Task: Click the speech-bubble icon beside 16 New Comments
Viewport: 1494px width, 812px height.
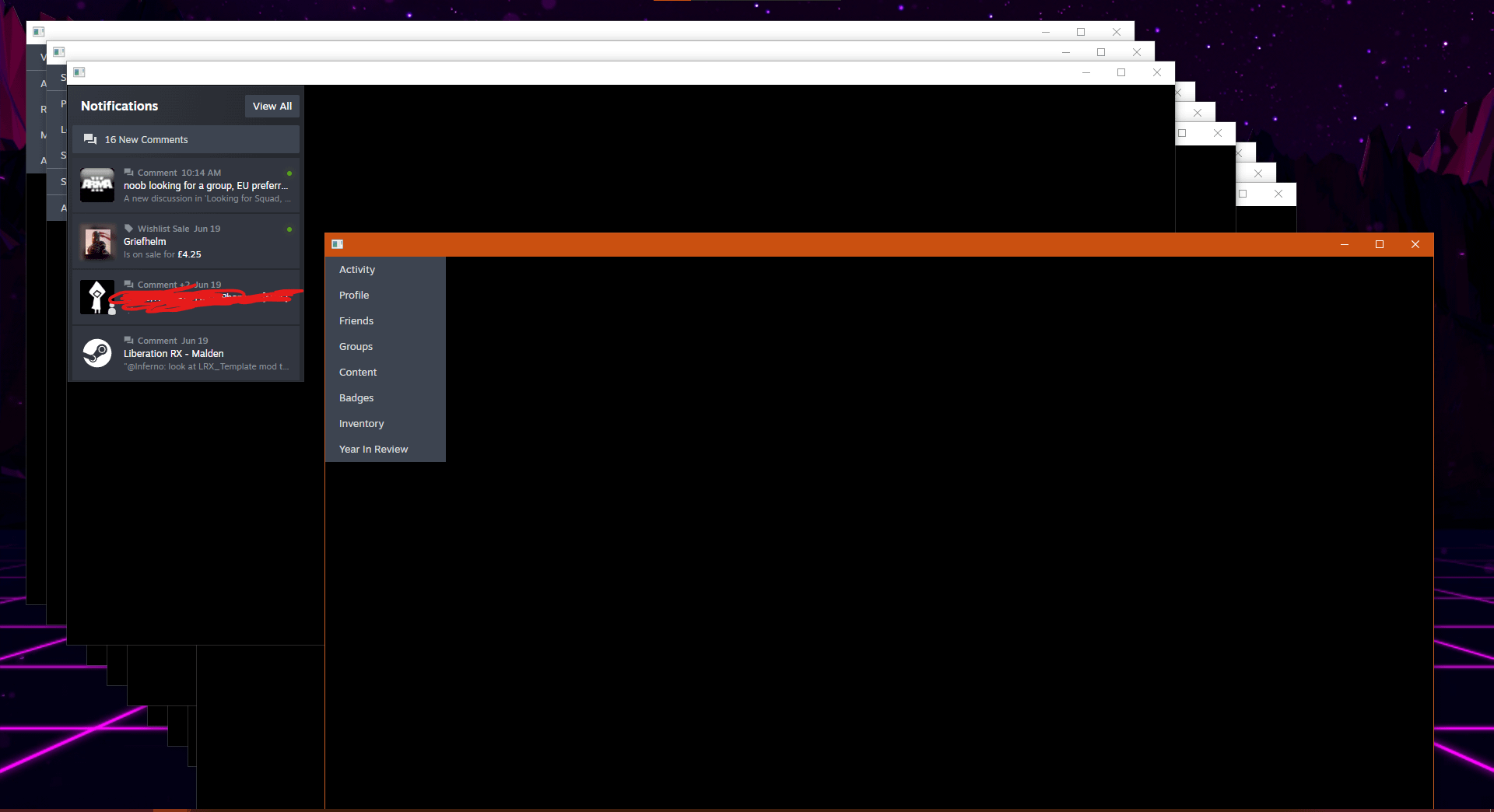Action: [x=90, y=140]
